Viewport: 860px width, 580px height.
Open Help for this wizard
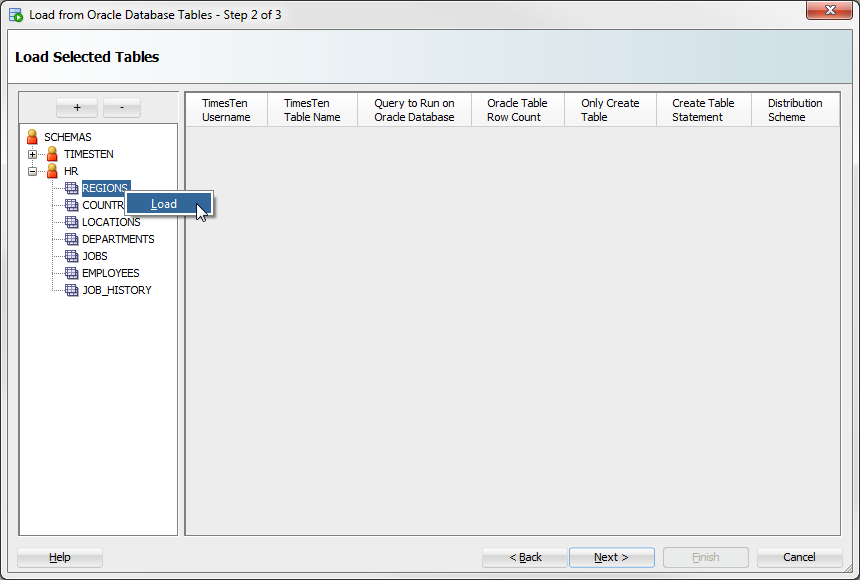tap(60, 557)
